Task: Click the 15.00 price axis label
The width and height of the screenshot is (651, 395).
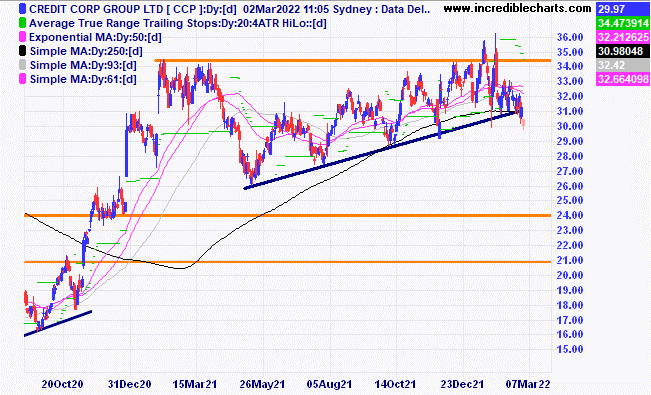Action: (x=570, y=349)
